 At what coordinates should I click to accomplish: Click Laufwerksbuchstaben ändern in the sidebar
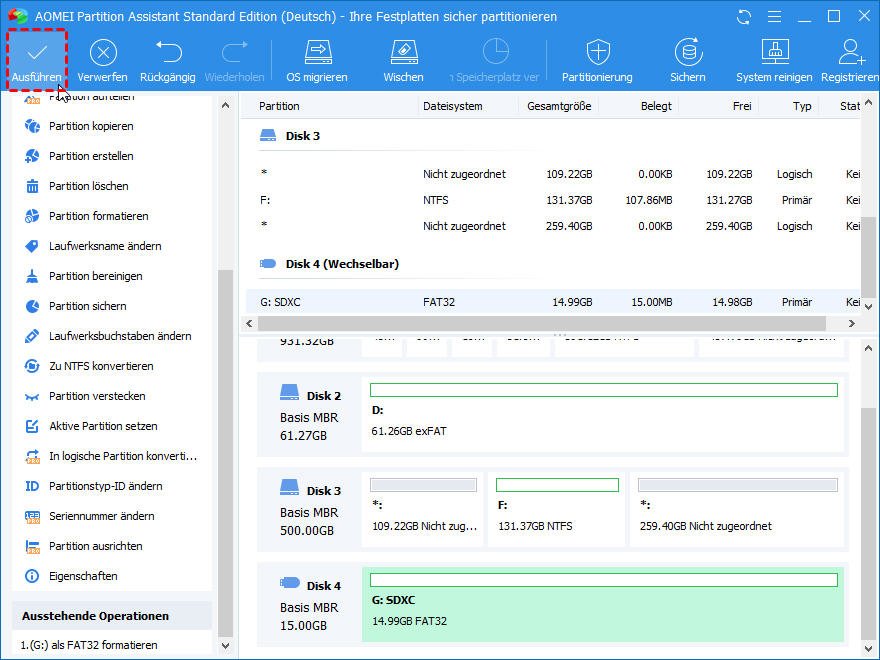(119, 336)
